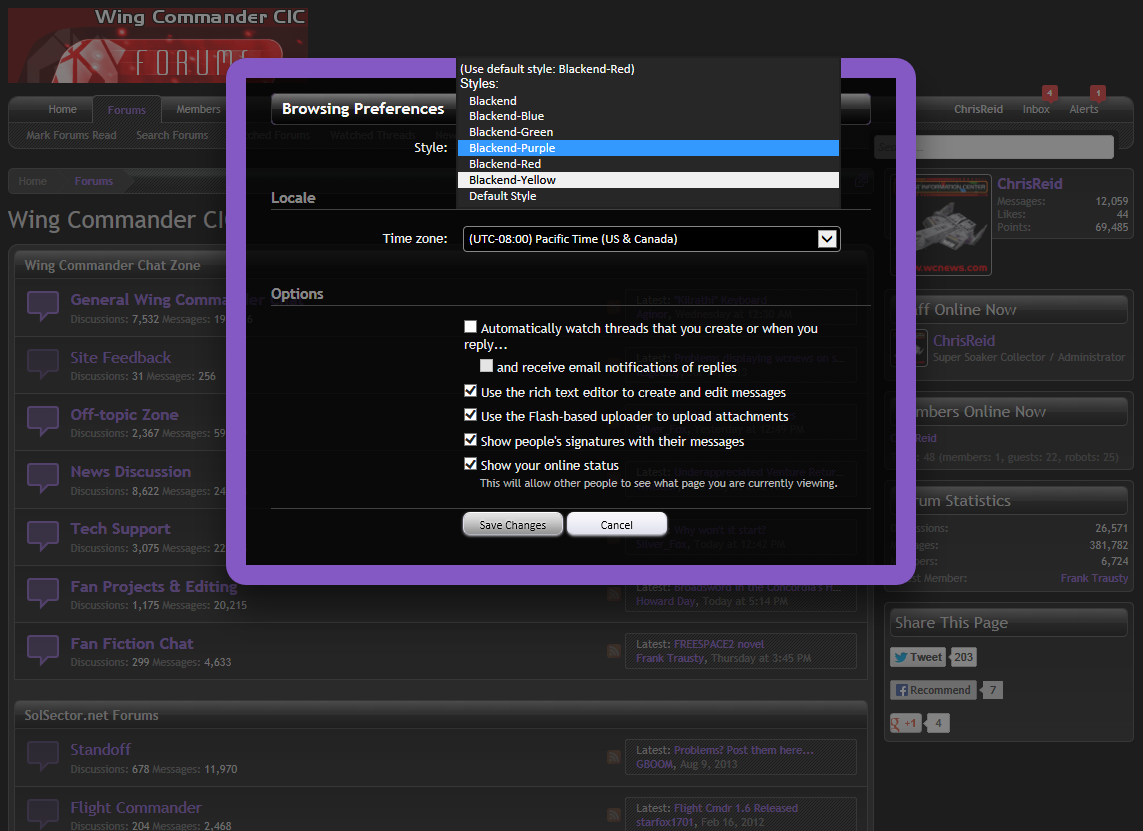
Task: Click the Twitter Tweet share button
Action: coord(918,657)
